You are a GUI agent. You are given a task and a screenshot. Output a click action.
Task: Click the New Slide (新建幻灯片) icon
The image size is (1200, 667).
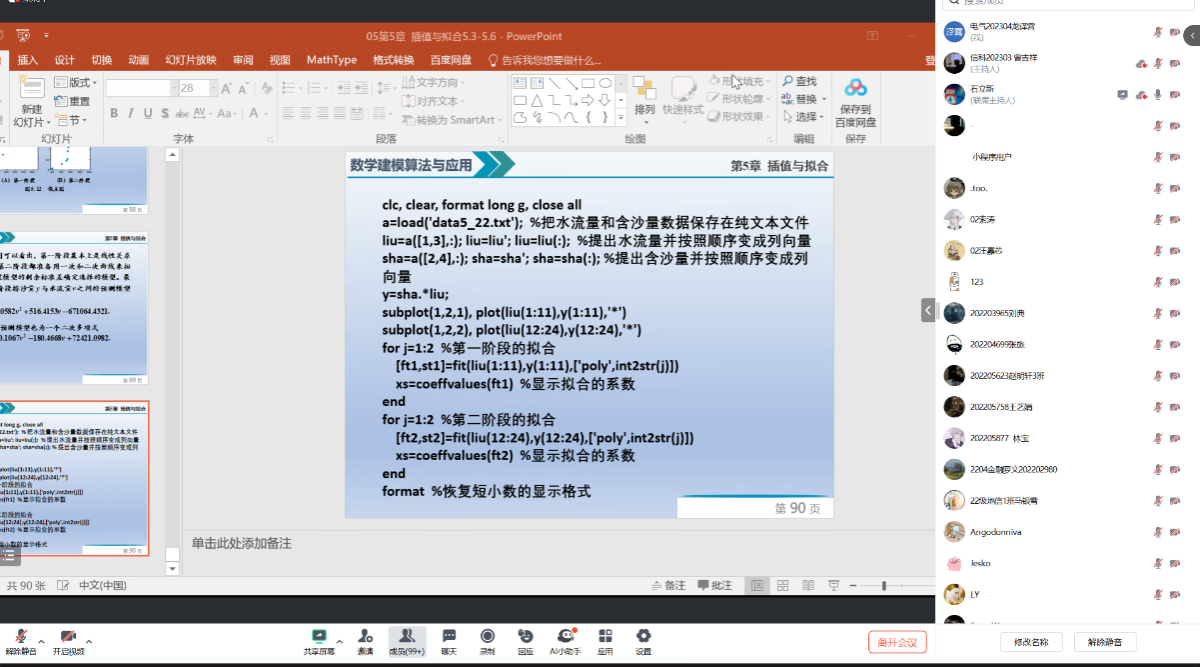pos(32,88)
